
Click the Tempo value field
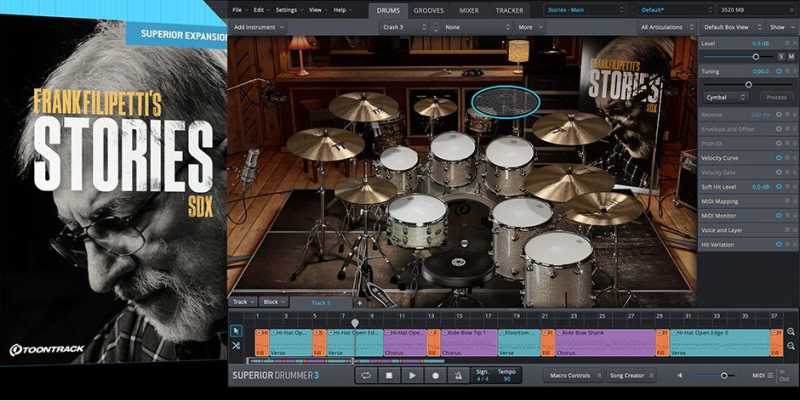point(507,375)
